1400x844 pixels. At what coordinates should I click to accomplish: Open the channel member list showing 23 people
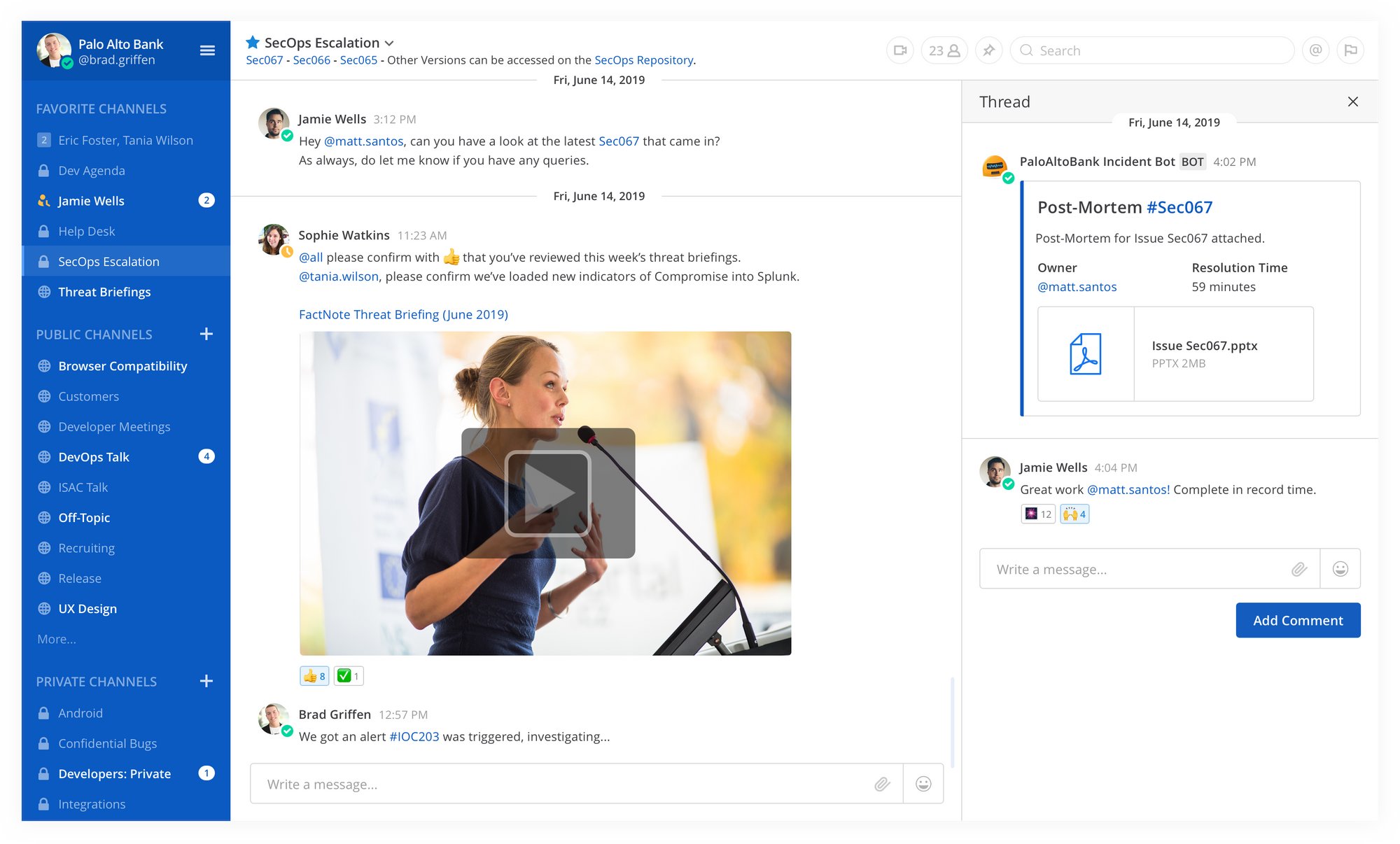click(x=944, y=50)
